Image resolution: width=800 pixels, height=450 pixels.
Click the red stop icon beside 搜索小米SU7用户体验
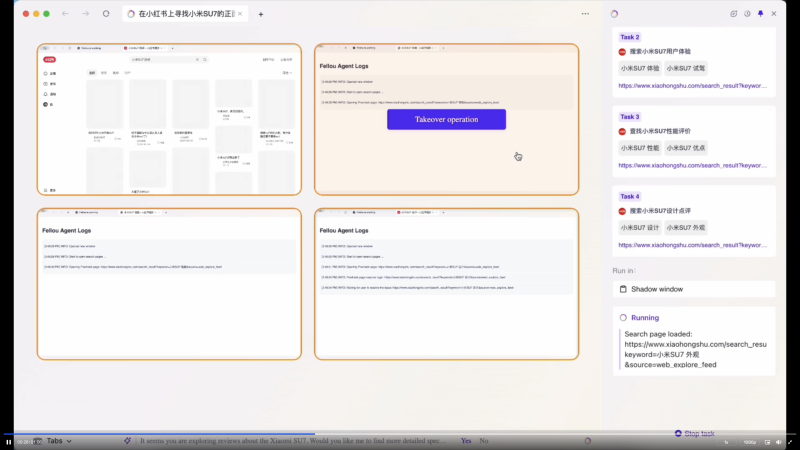click(x=622, y=52)
